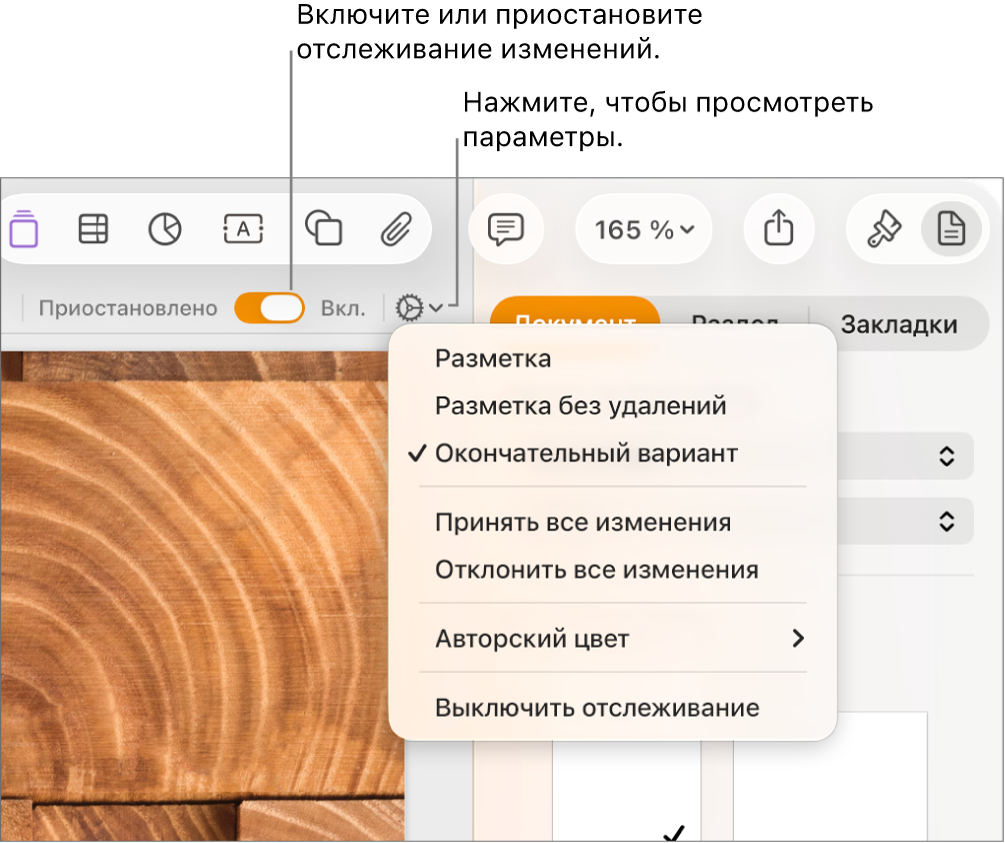The width and height of the screenshot is (1005, 843).
Task: Click the Приостановлено label
Action: tap(128, 308)
